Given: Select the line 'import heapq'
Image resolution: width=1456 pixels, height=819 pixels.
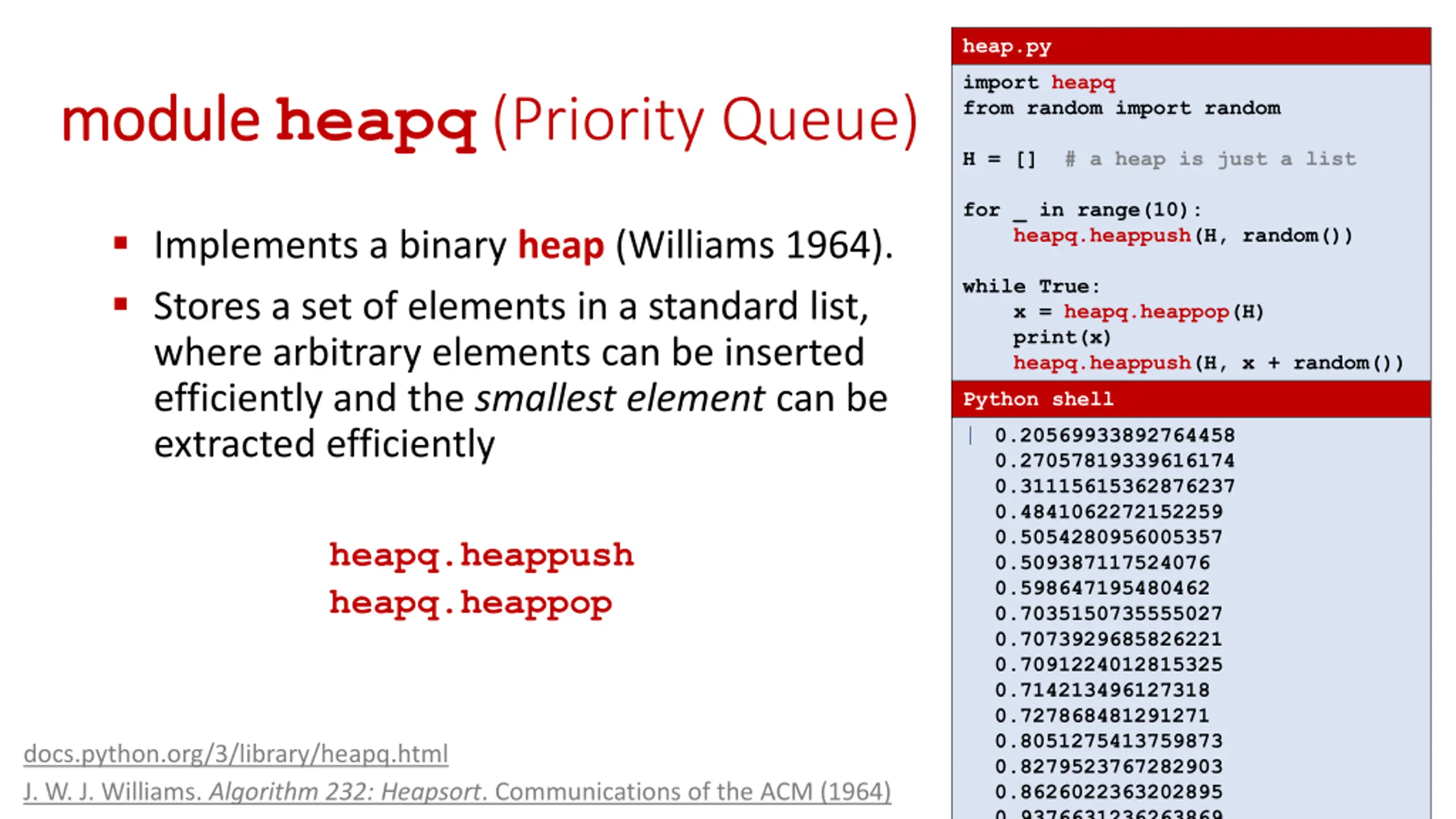Looking at the screenshot, I should point(1039,83).
